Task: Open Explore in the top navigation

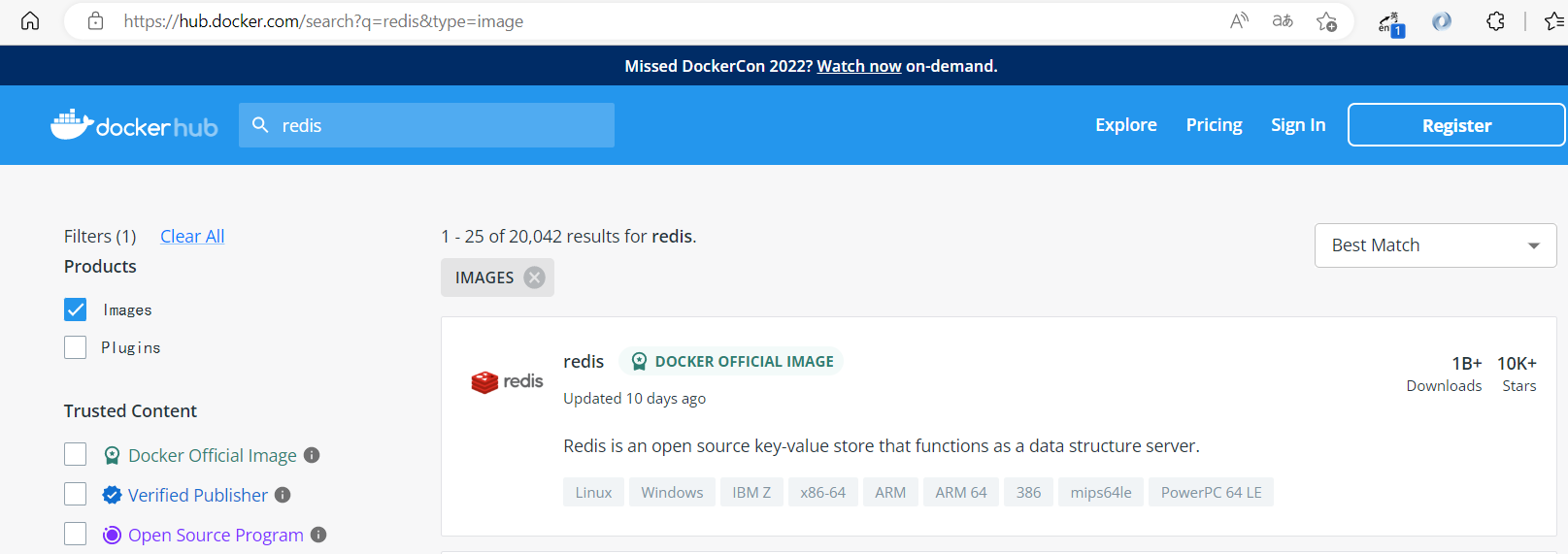Action: [1126, 125]
